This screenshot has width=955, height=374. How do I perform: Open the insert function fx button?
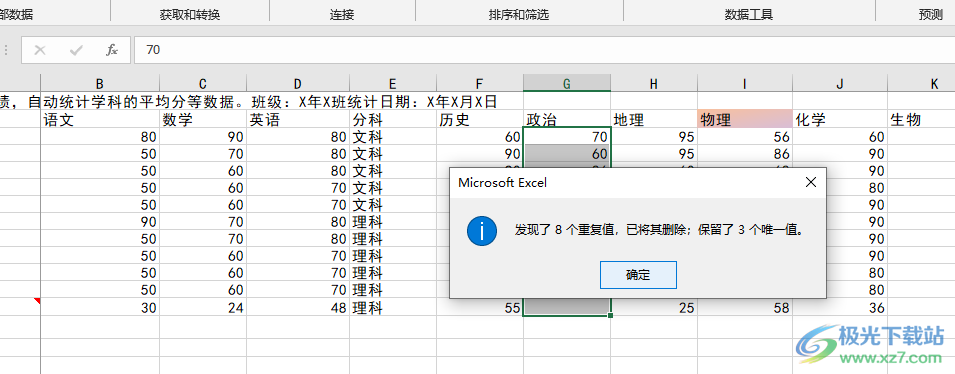pyautogui.click(x=111, y=50)
